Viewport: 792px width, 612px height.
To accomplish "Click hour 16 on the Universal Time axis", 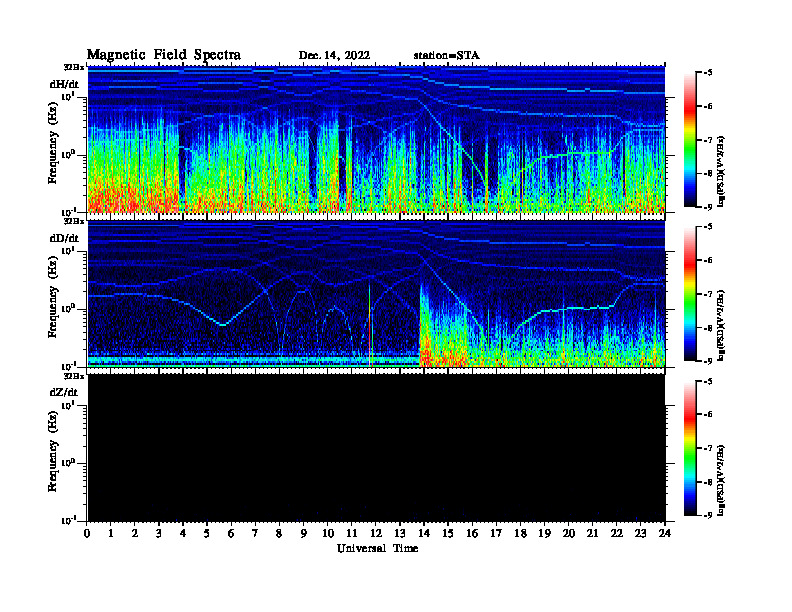I will click(472, 533).
